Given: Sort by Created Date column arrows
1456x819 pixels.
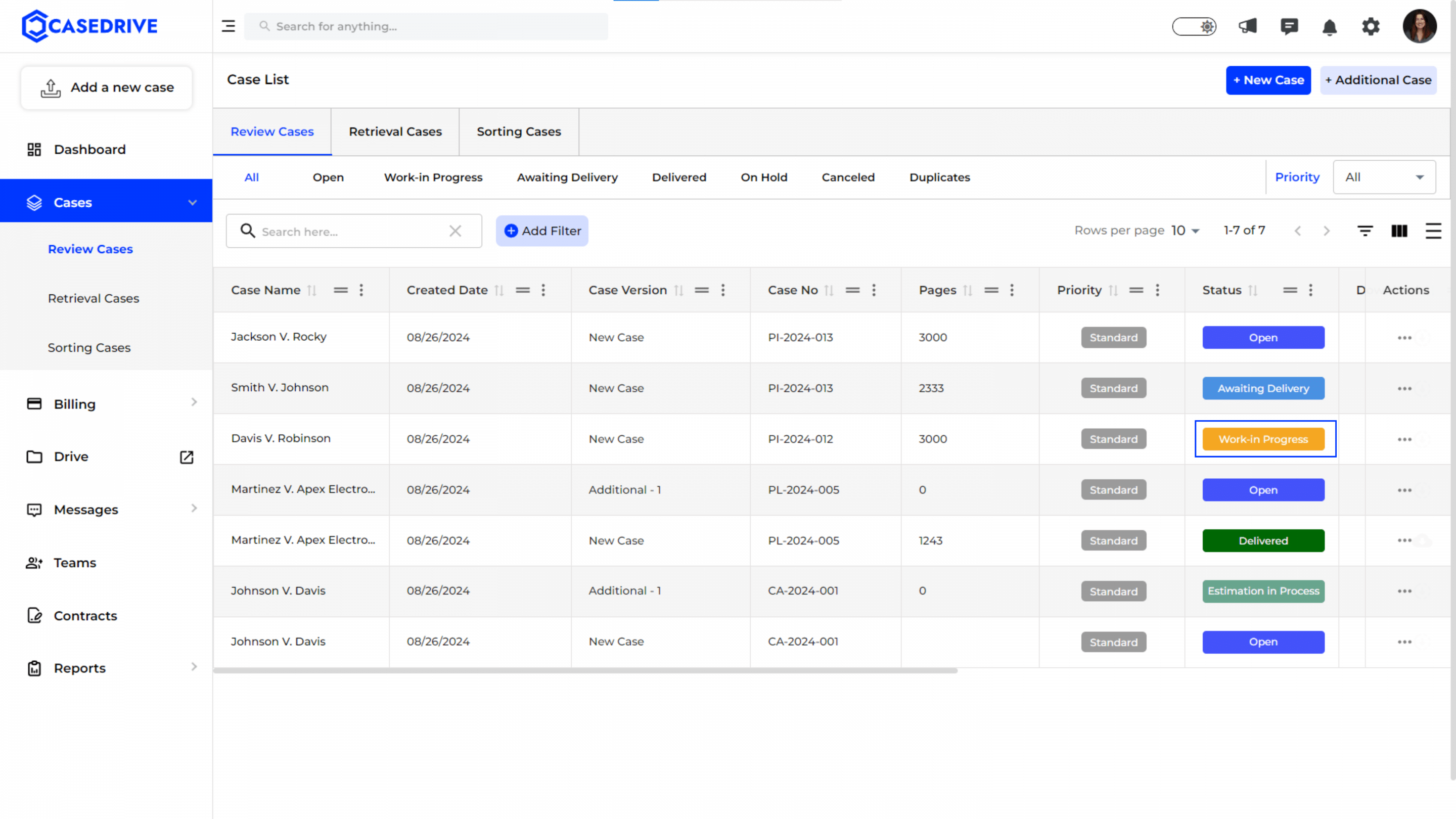Looking at the screenshot, I should tap(498, 291).
